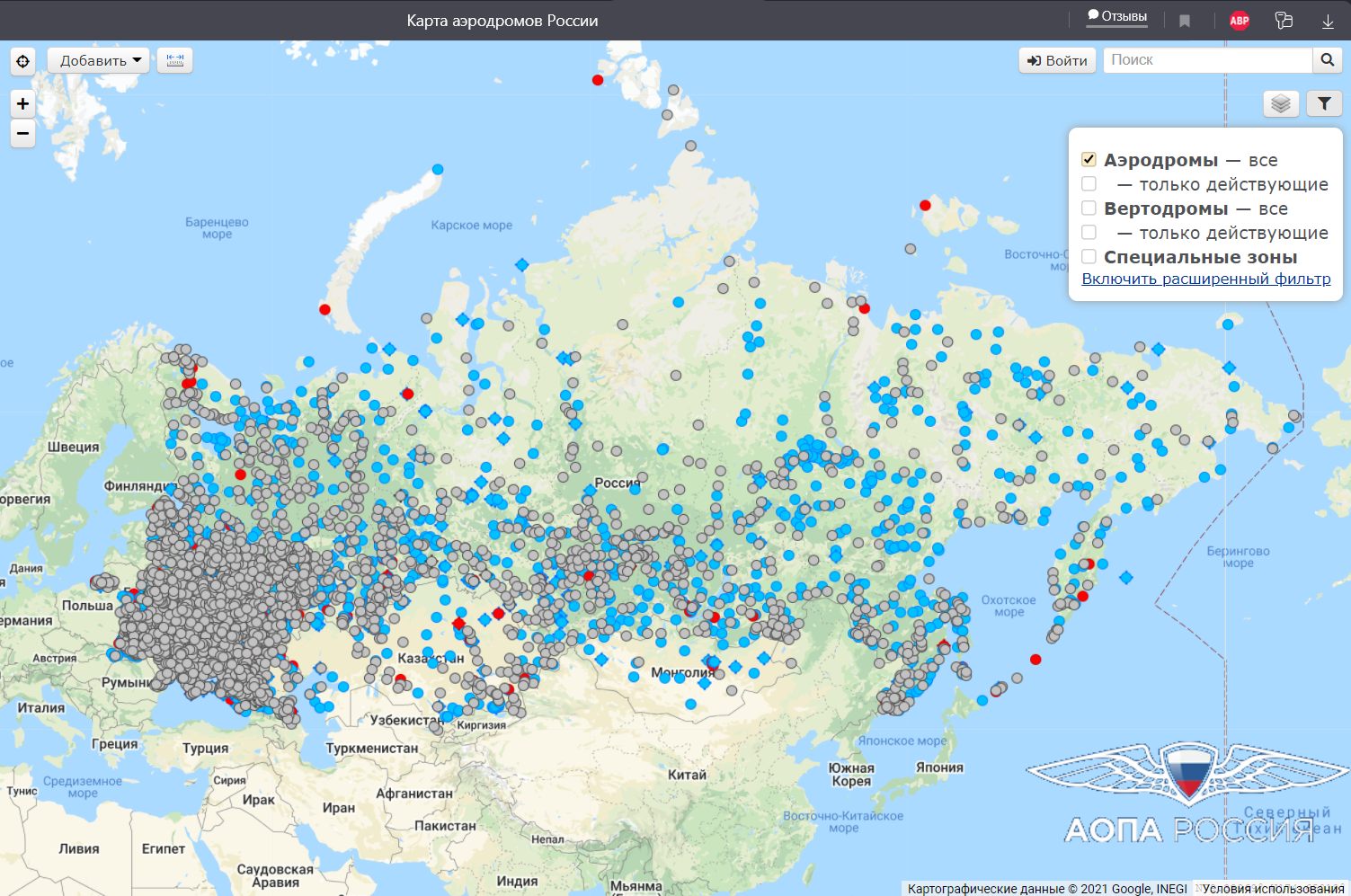Expand the Добавить dropdown
The height and width of the screenshot is (896, 1351).
tap(99, 60)
